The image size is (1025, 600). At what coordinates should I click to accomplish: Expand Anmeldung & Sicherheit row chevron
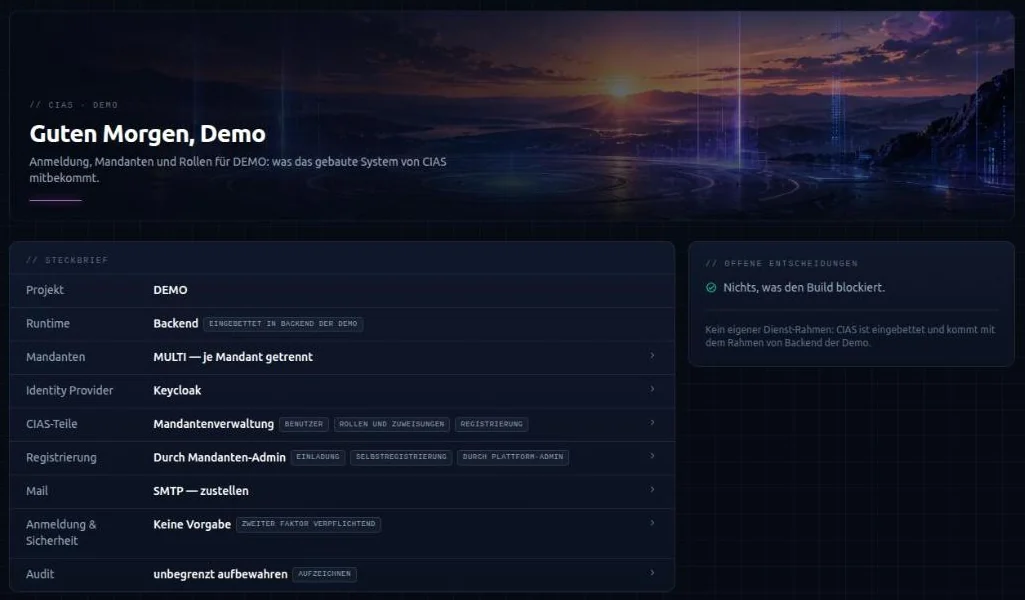(x=652, y=523)
